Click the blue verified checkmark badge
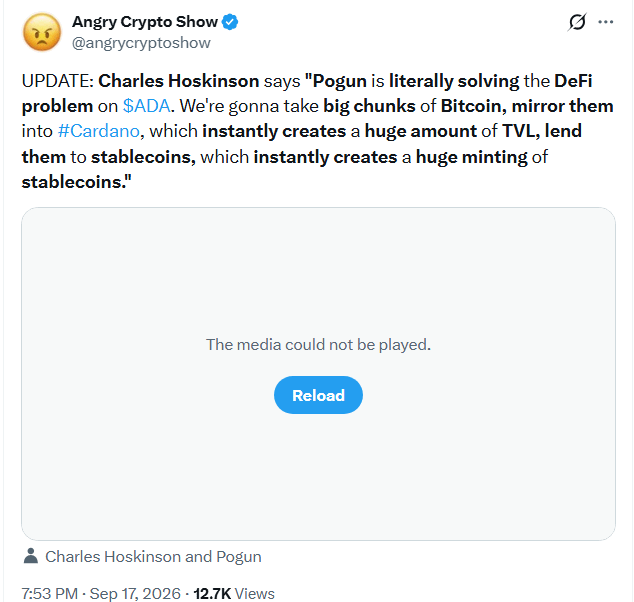The image size is (634, 602). pyautogui.click(x=230, y=22)
